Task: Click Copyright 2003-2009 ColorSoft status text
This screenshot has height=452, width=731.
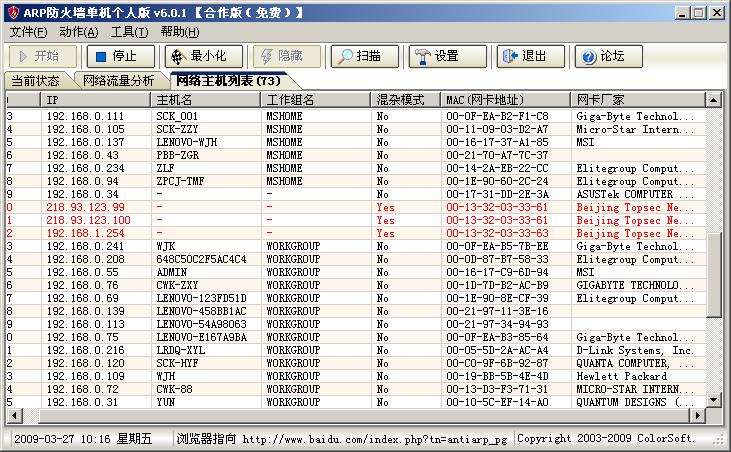Action: pyautogui.click(x=606, y=438)
